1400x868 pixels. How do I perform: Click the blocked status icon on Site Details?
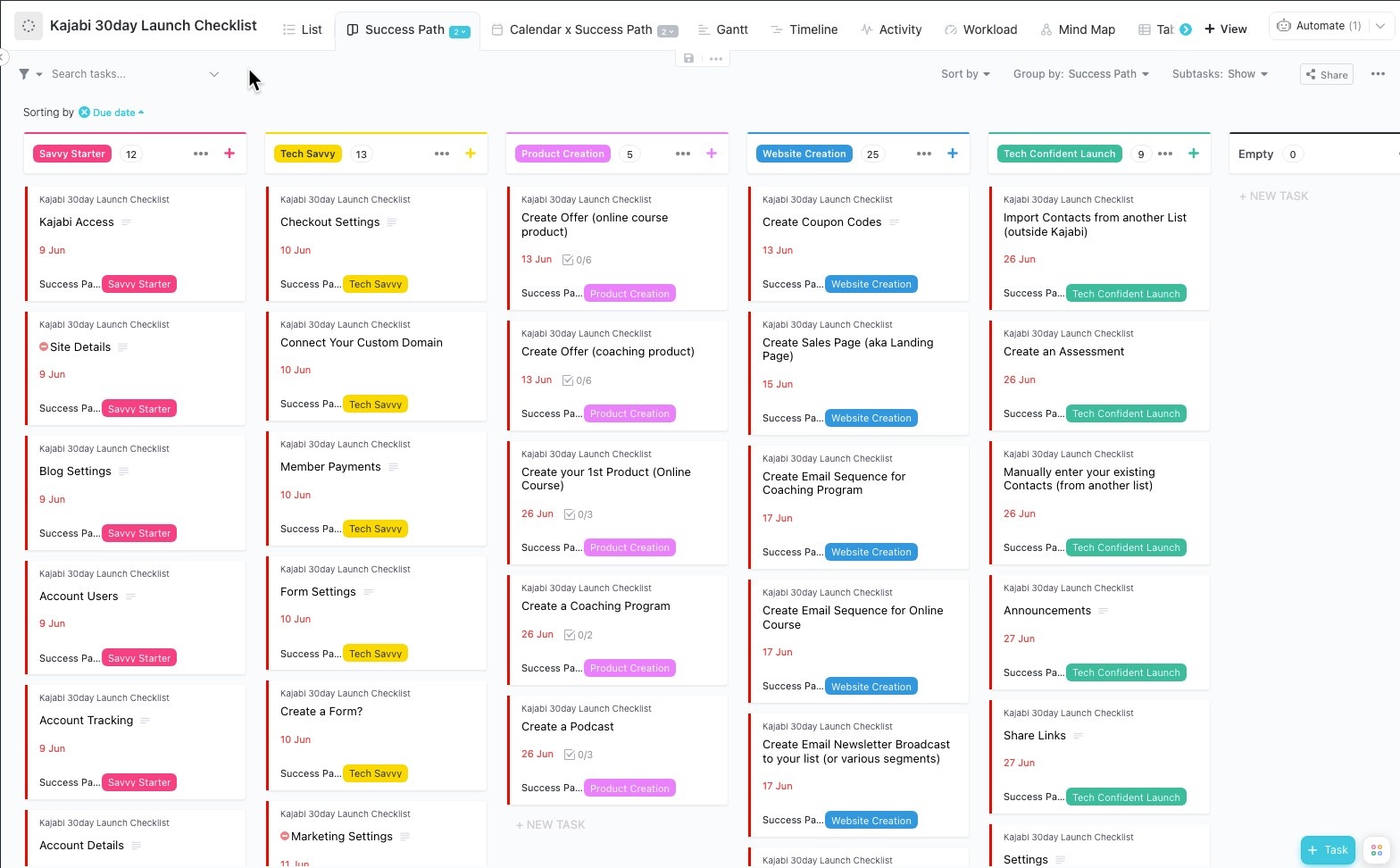tap(44, 347)
